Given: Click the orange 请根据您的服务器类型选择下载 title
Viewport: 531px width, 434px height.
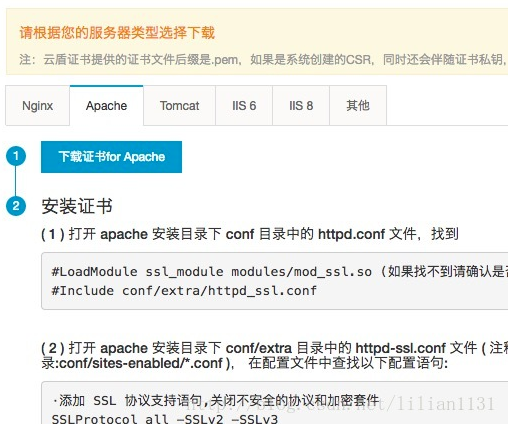Looking at the screenshot, I should click(117, 33).
